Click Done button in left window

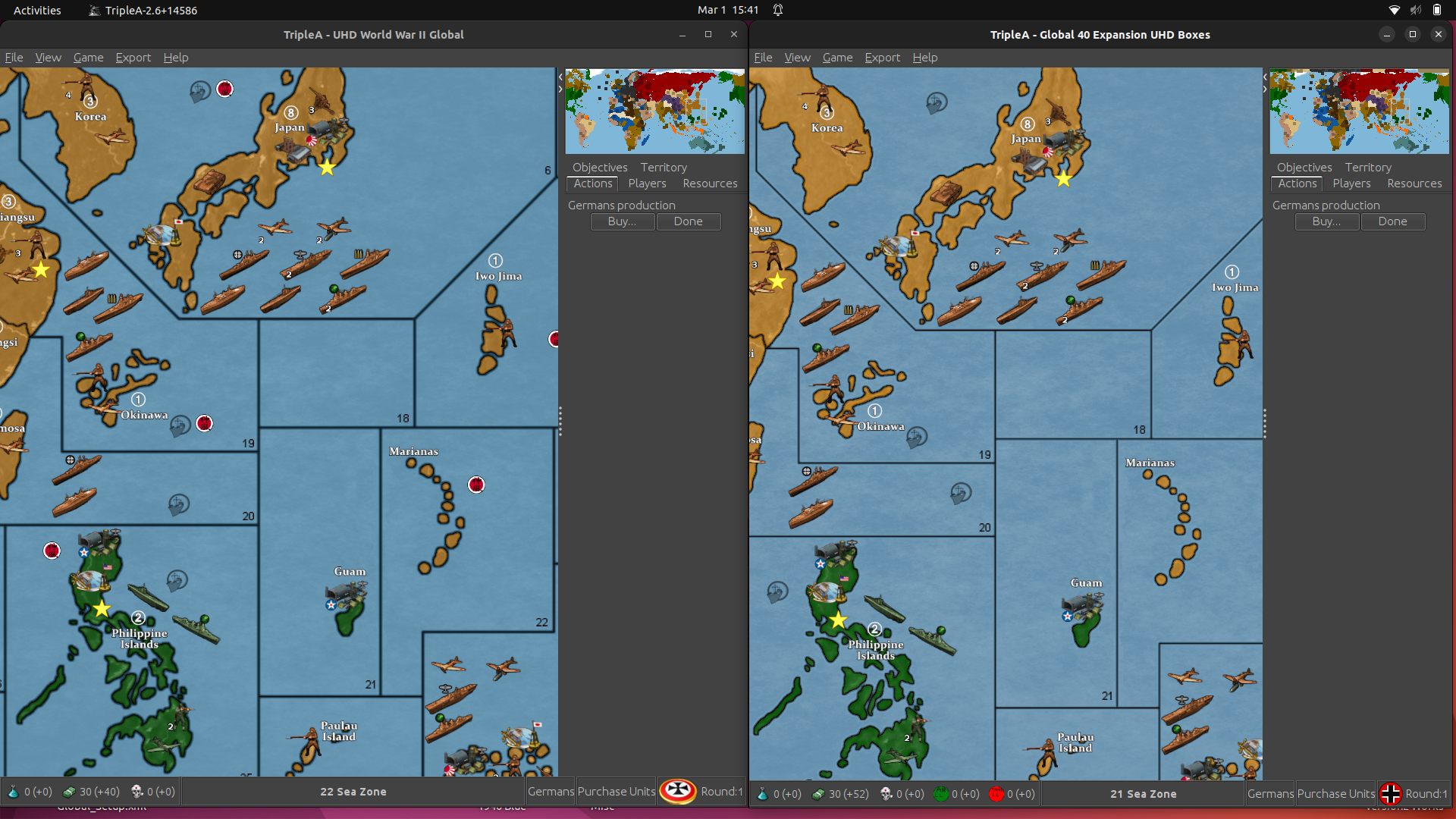coord(688,221)
